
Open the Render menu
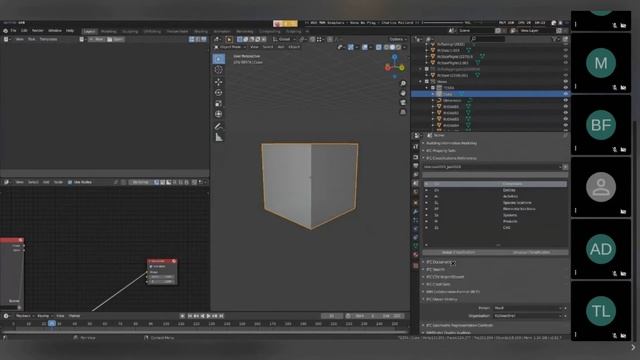click(38, 31)
